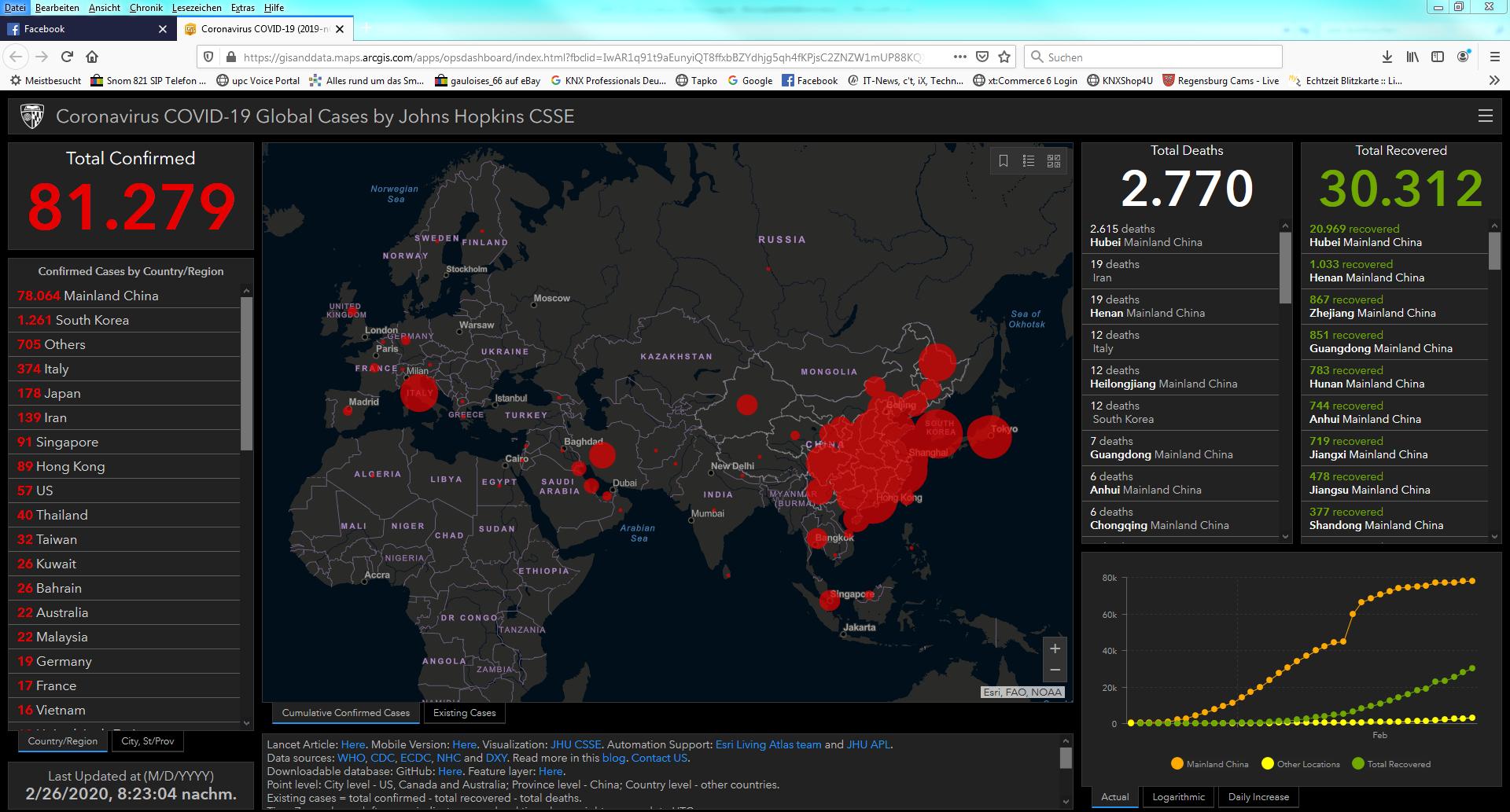Open the map legend list icon
Viewport: 1510px width, 812px height.
pyautogui.click(x=1029, y=161)
